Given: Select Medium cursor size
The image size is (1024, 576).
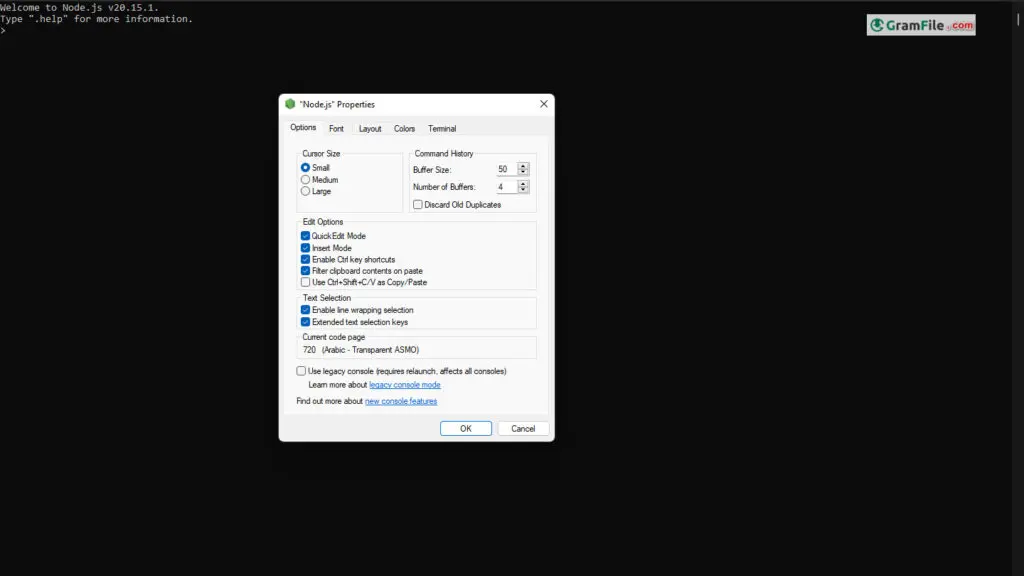Looking at the screenshot, I should pyautogui.click(x=305, y=180).
